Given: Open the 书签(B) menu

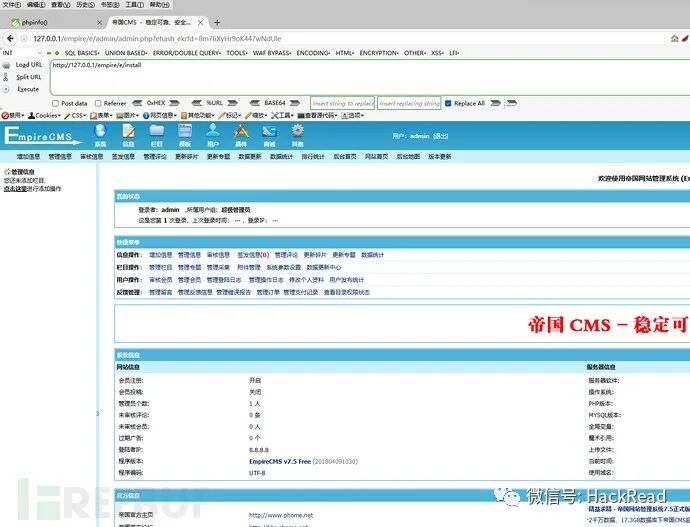Looking at the screenshot, I should (x=110, y=5).
